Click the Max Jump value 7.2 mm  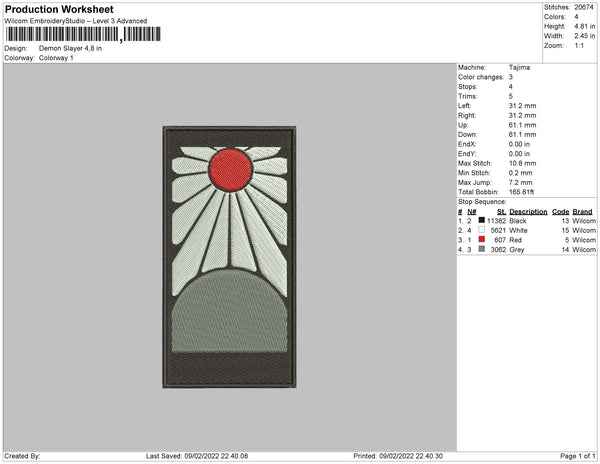coord(520,182)
